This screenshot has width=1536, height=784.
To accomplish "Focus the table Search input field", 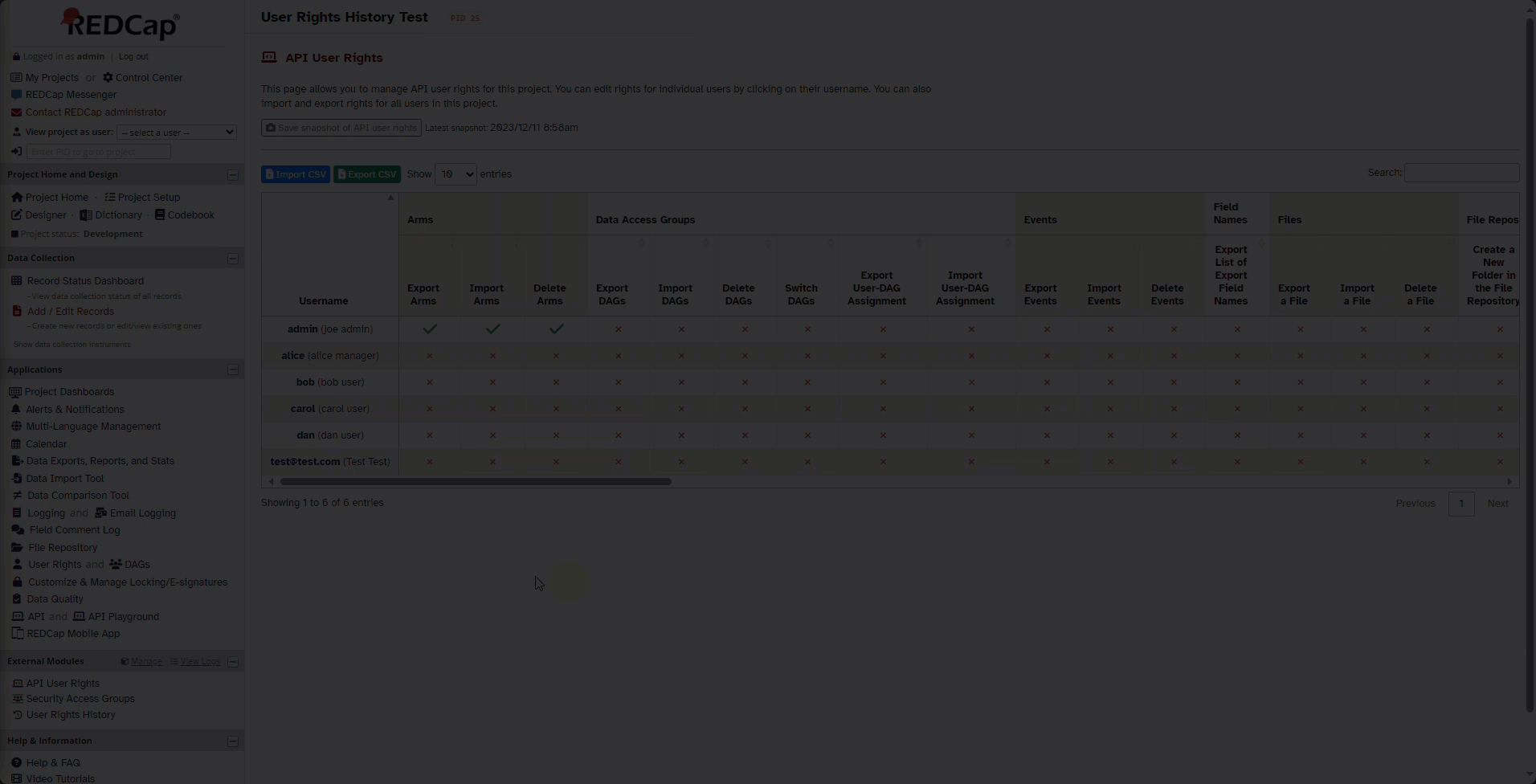I will (x=1461, y=173).
